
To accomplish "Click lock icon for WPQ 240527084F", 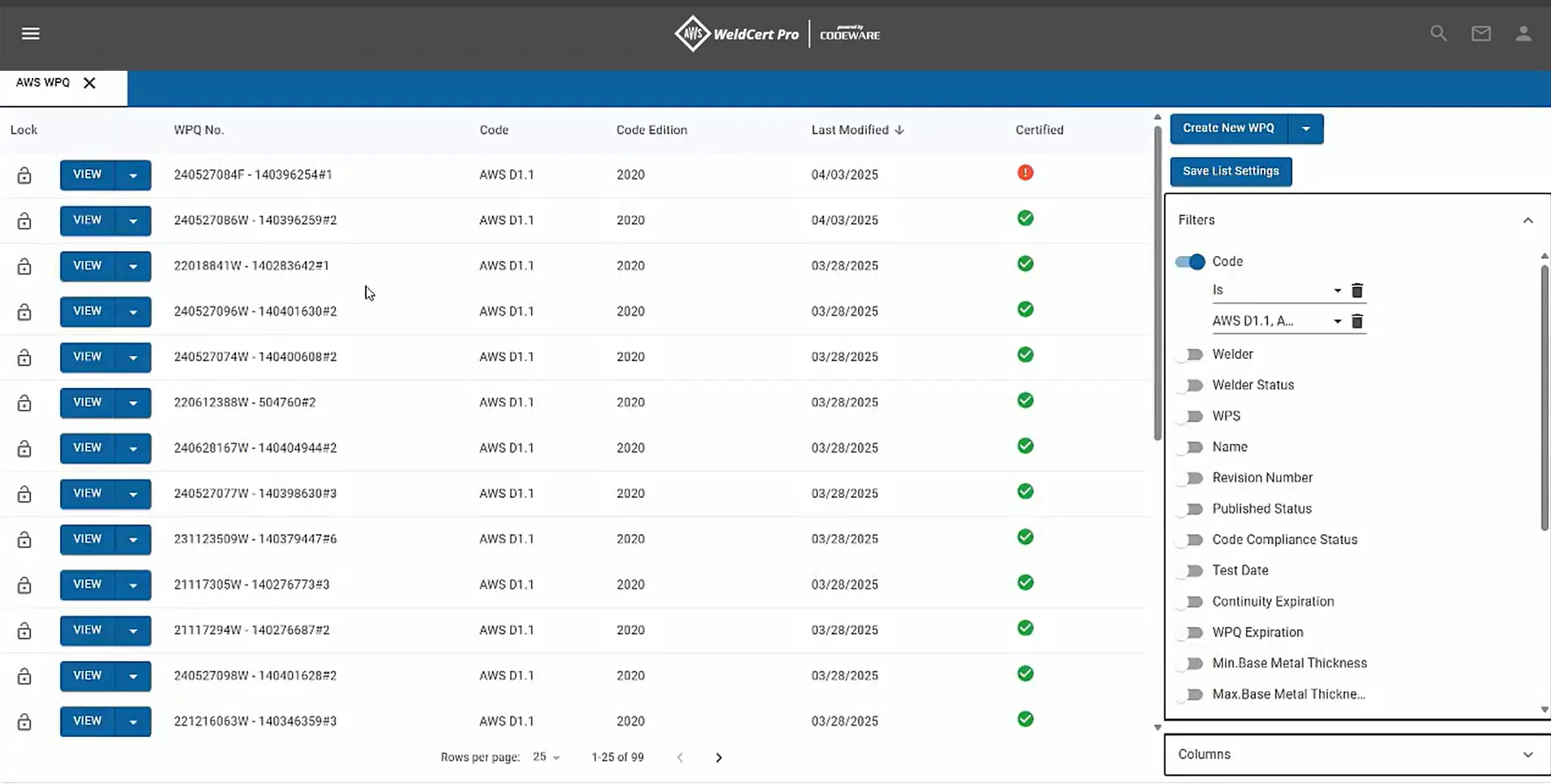I will coord(24,175).
